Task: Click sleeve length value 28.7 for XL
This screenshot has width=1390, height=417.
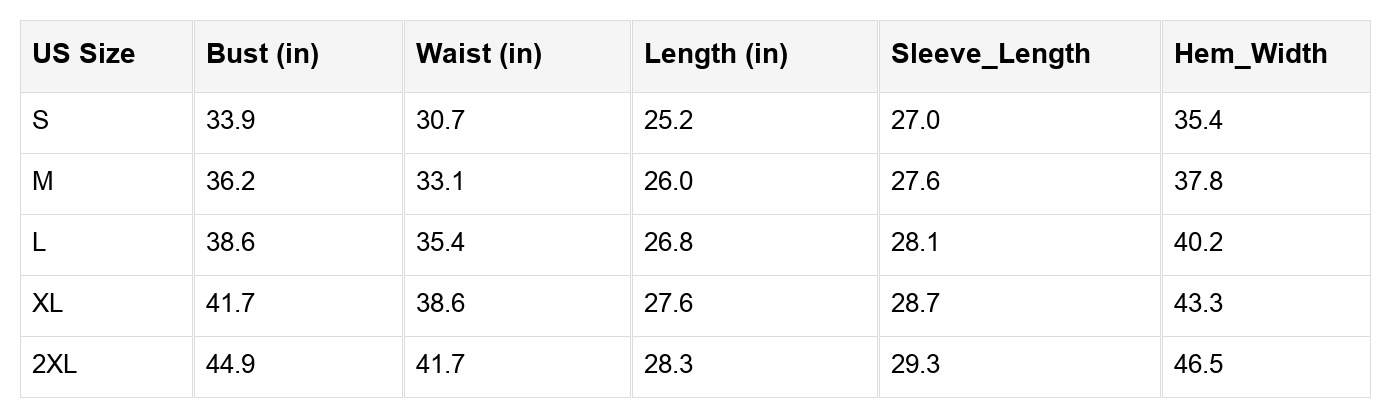Action: pos(915,304)
